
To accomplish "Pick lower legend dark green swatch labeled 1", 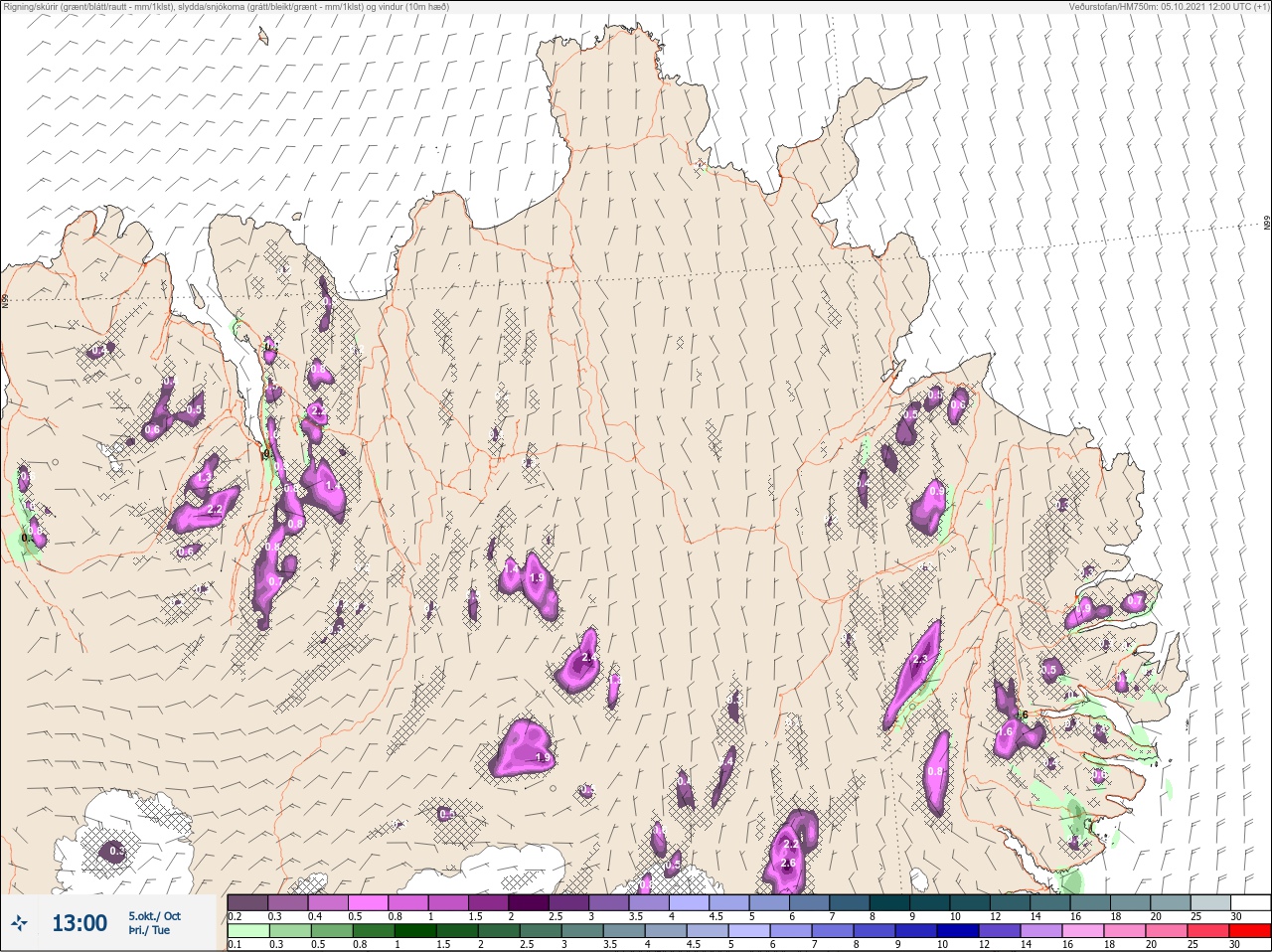I will pos(416,931).
